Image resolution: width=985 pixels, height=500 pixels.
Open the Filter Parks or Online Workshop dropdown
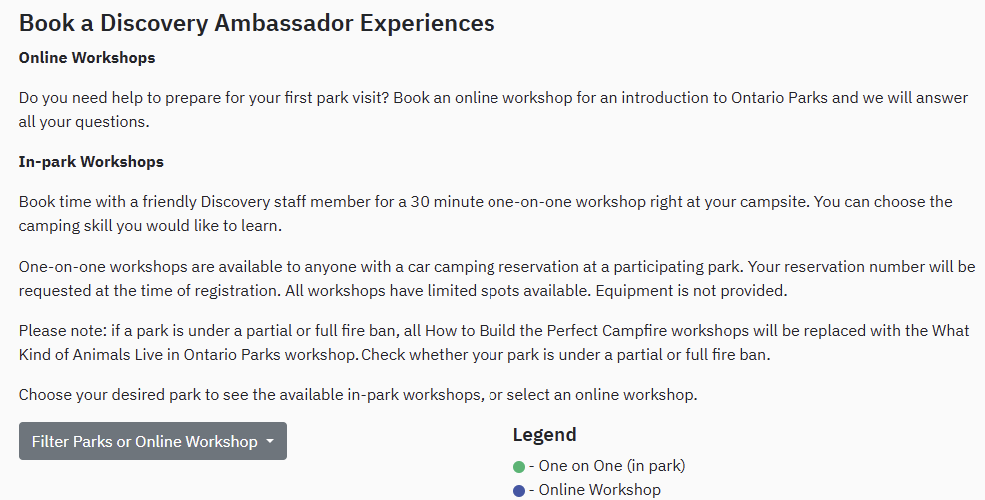[153, 441]
